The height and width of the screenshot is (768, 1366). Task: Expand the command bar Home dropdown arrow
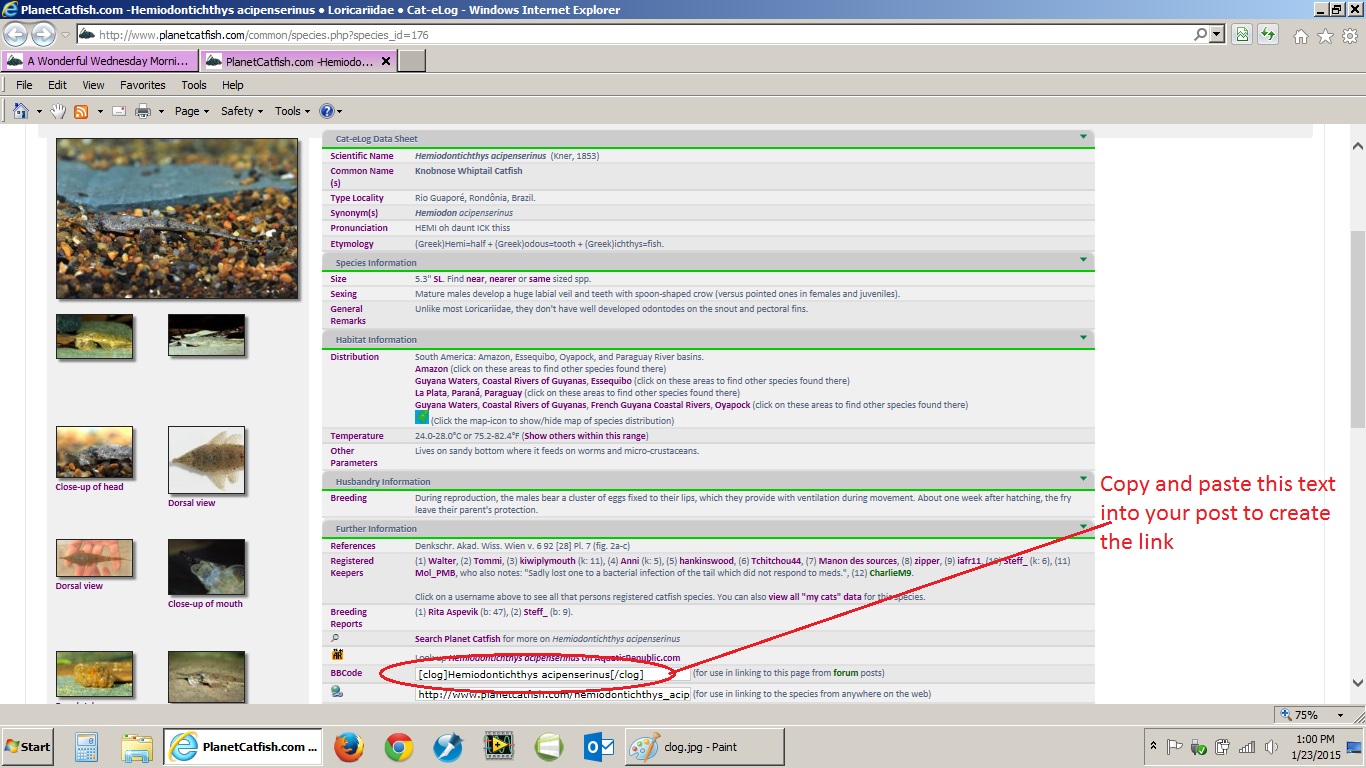39,111
